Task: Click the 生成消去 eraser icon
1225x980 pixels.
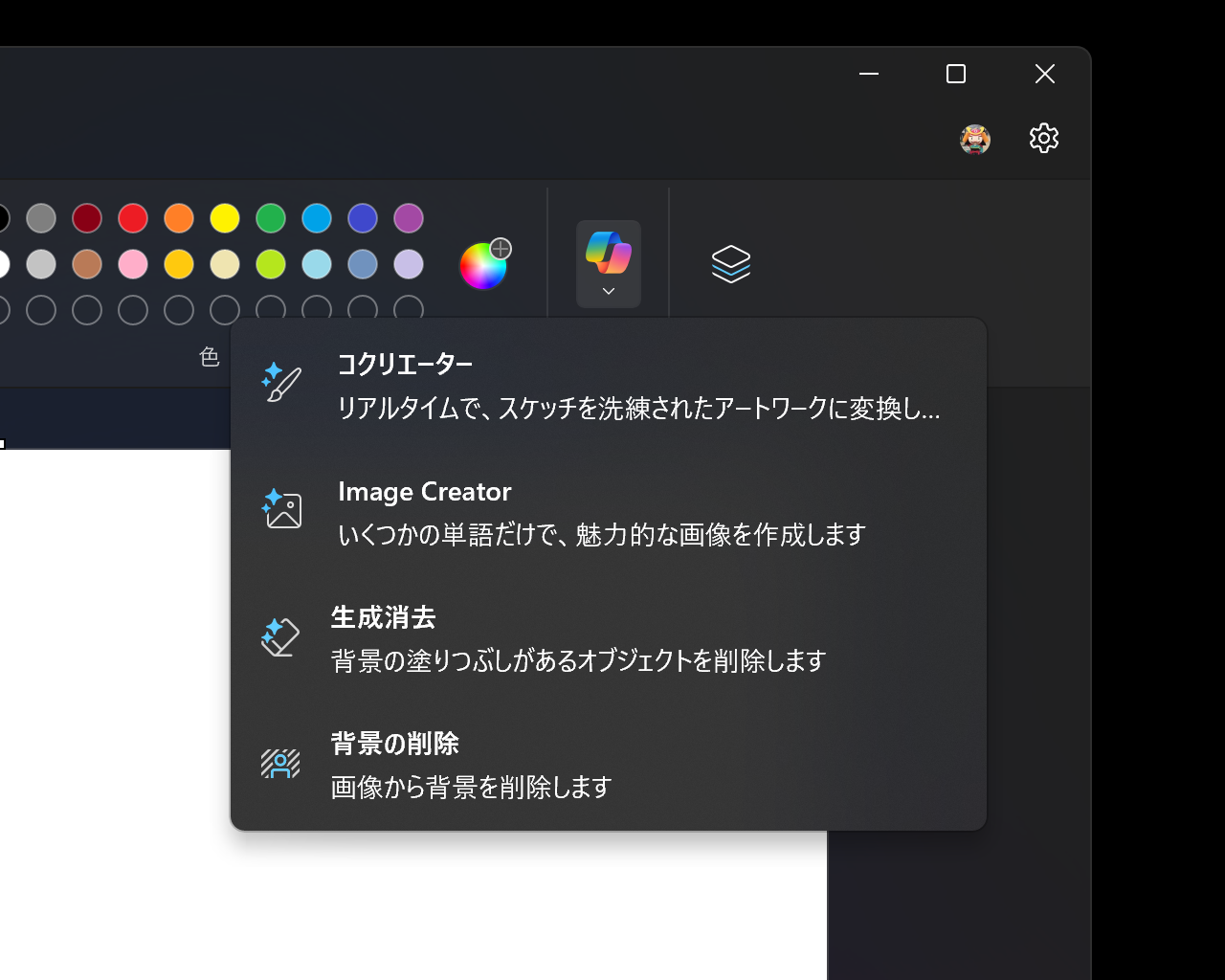Action: [278, 636]
